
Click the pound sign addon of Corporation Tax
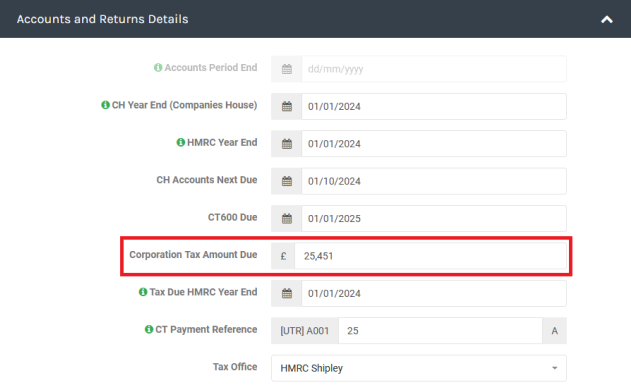pyautogui.click(x=283, y=256)
